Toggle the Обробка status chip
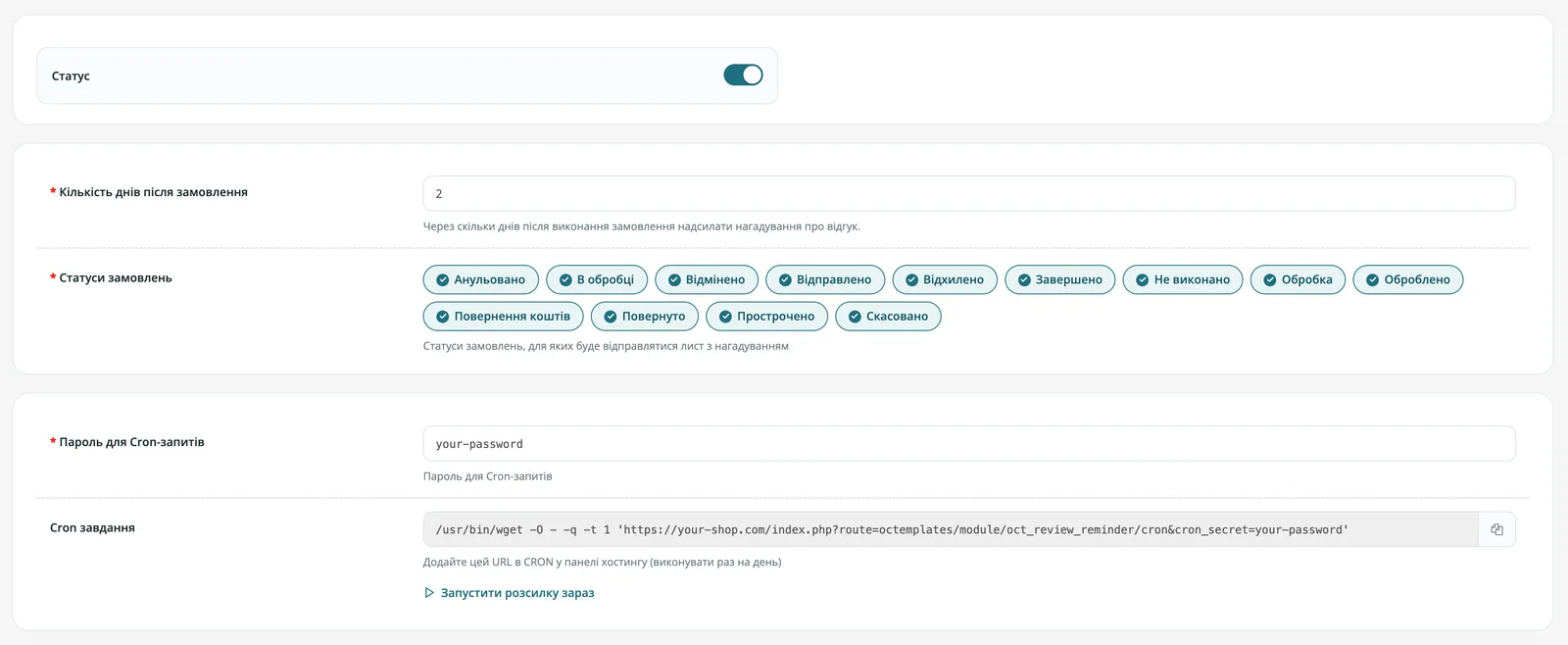Screen dimensions: 1568x645 (x=1298, y=279)
